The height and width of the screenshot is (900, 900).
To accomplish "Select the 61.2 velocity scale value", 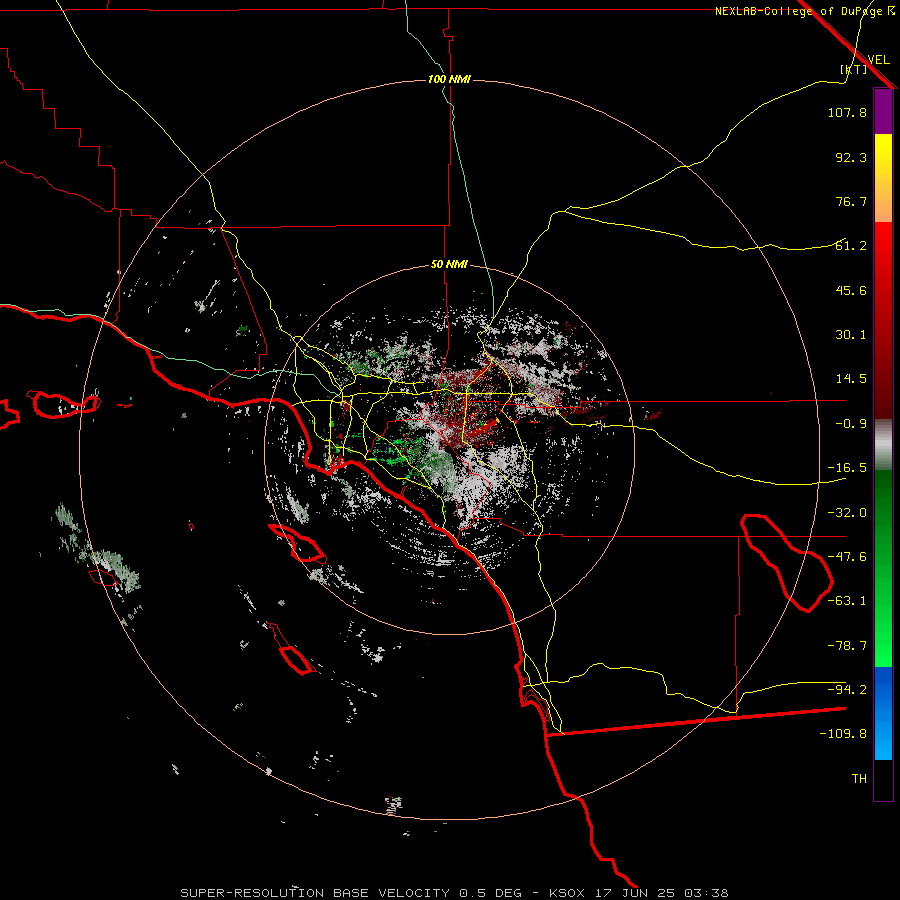I will [851, 246].
